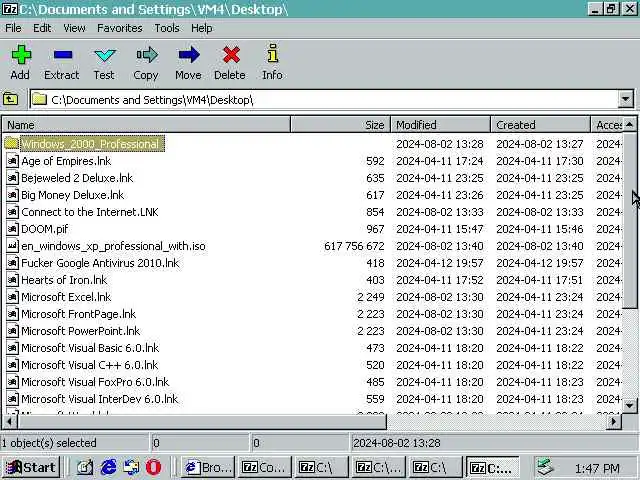The image size is (640, 480).
Task: Open the View menu
Action: click(74, 28)
